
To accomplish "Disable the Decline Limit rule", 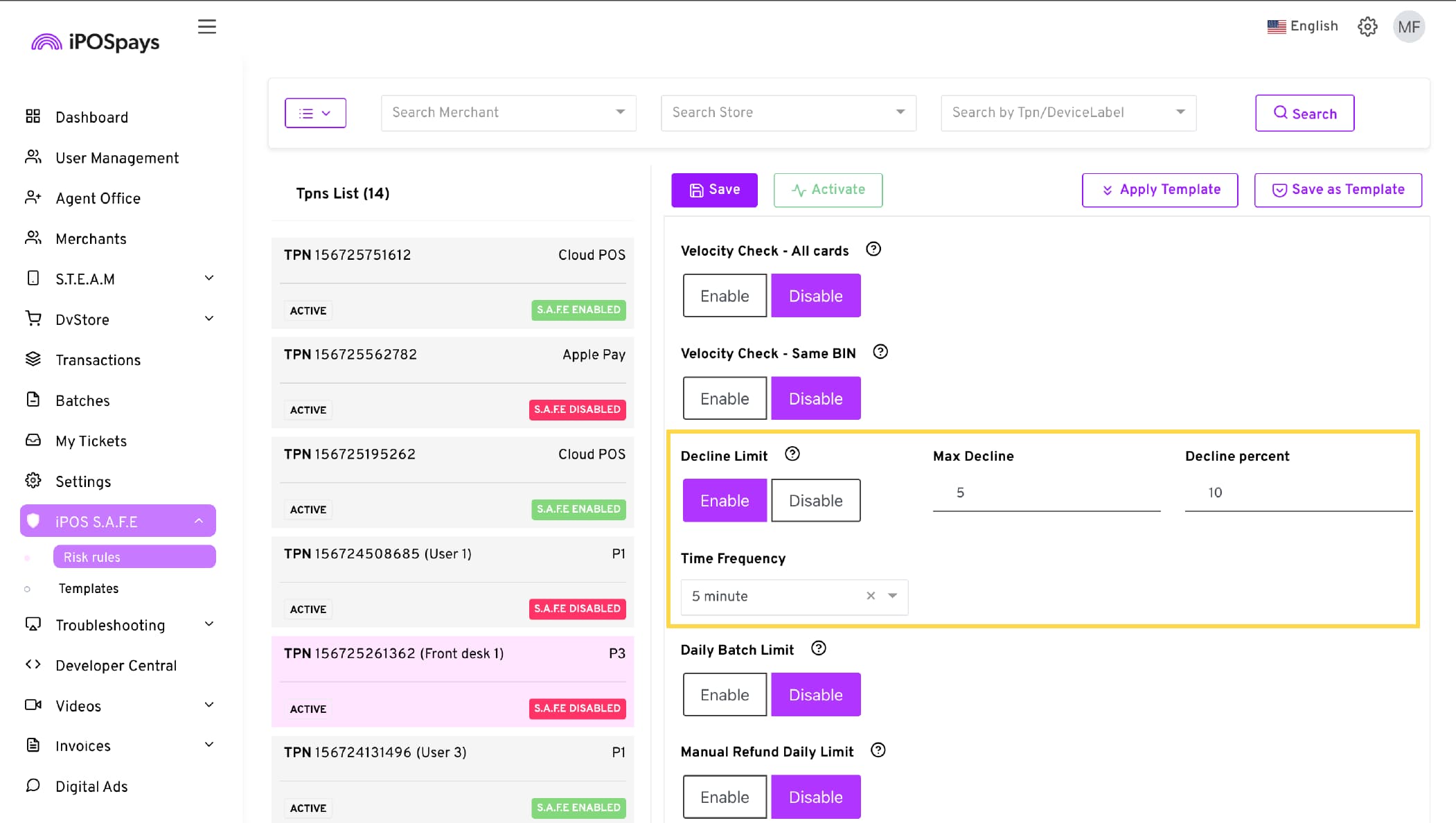I will click(815, 500).
